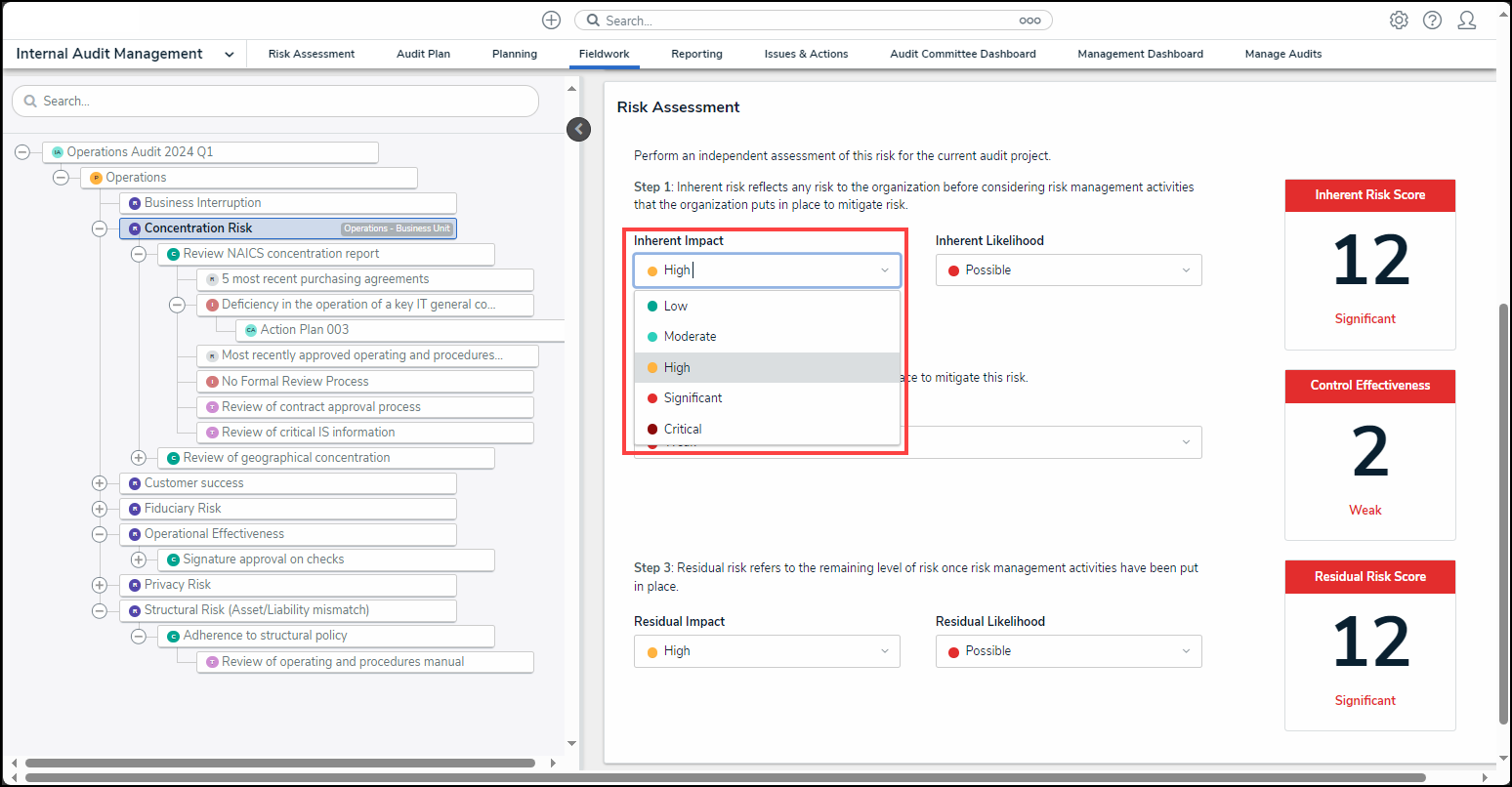Open the settings gear icon
This screenshot has height=787, width=1512.
(x=1399, y=21)
